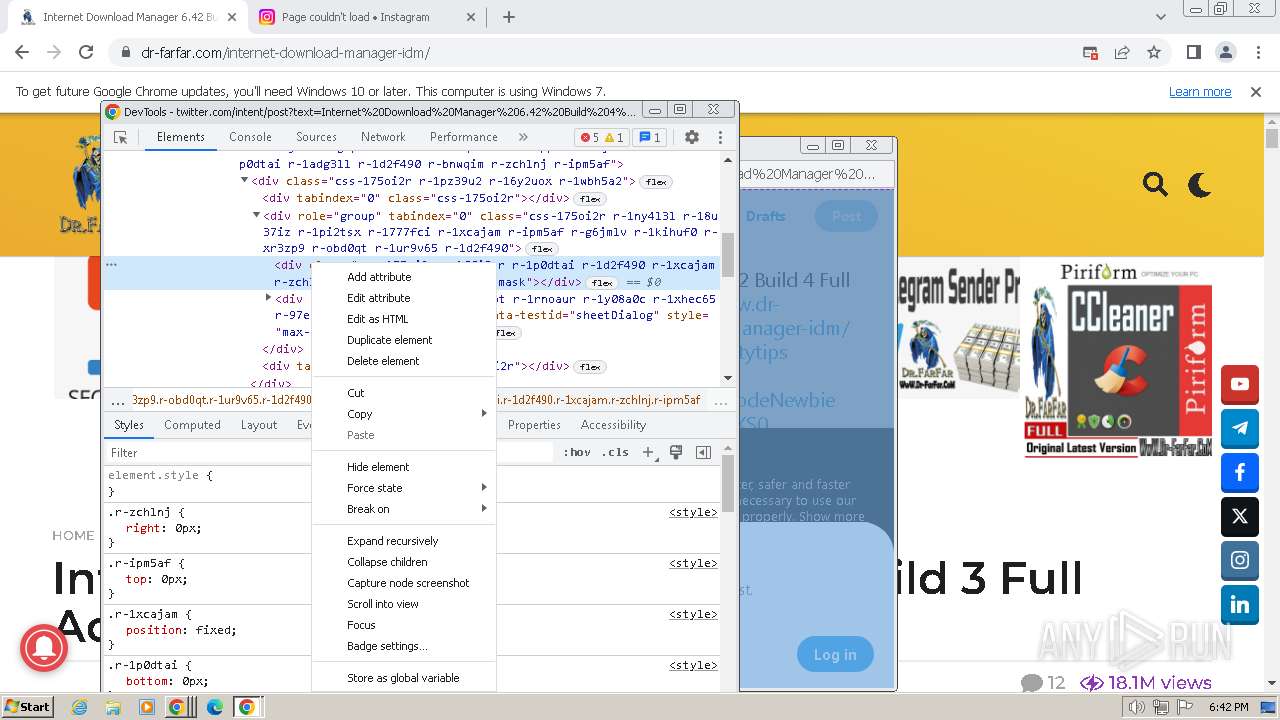Toggle the .cls element classes panel
Viewport: 1280px width, 720px height.
[x=615, y=452]
